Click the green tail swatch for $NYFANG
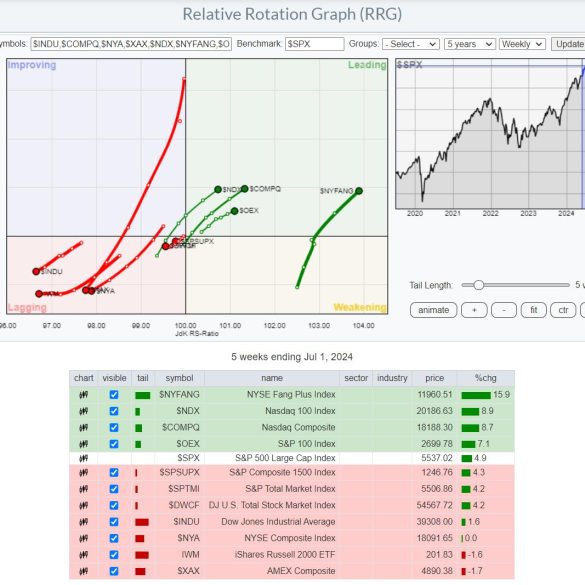This screenshot has height=585, width=585. tap(143, 395)
